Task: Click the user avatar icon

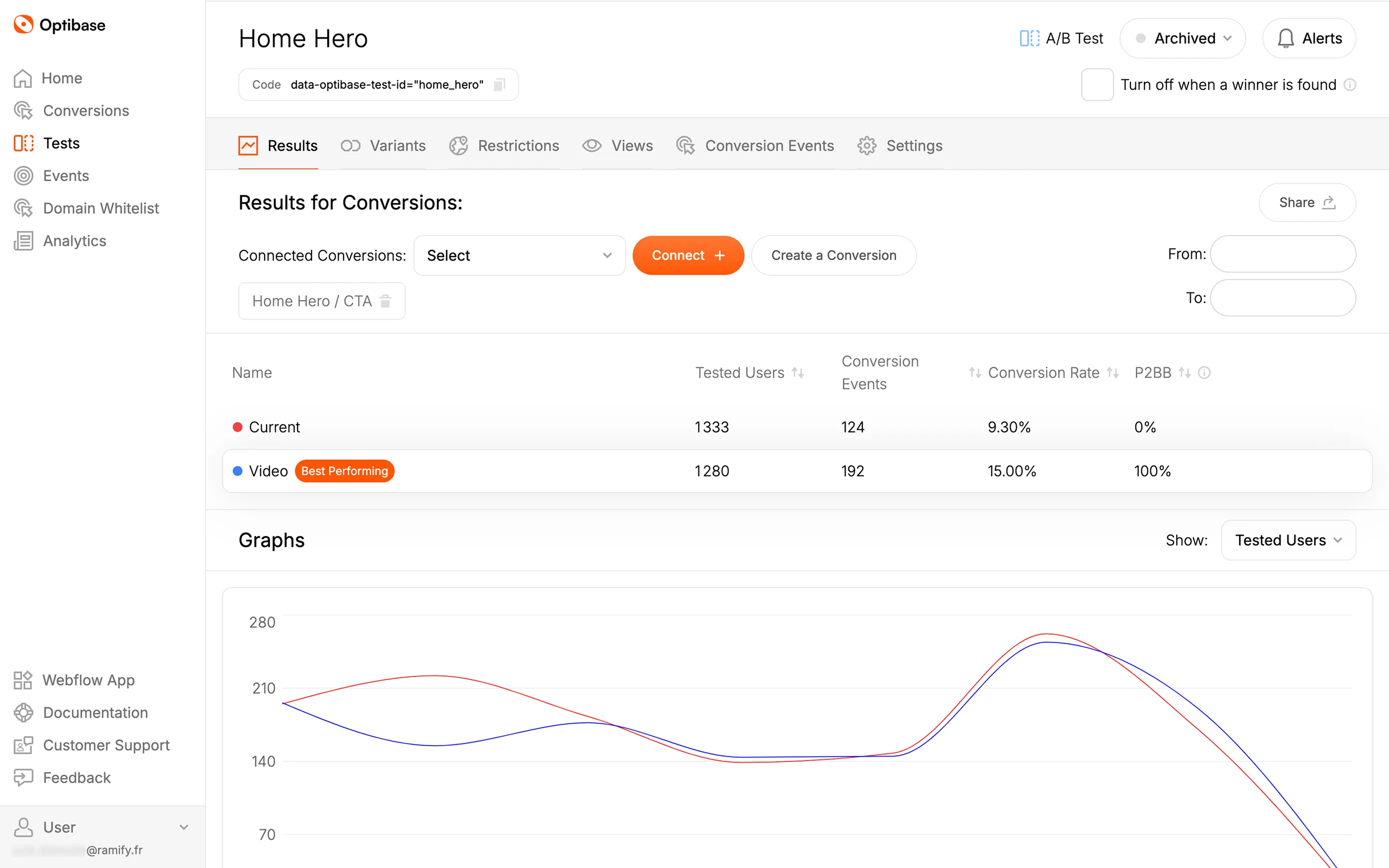Action: (x=23, y=827)
